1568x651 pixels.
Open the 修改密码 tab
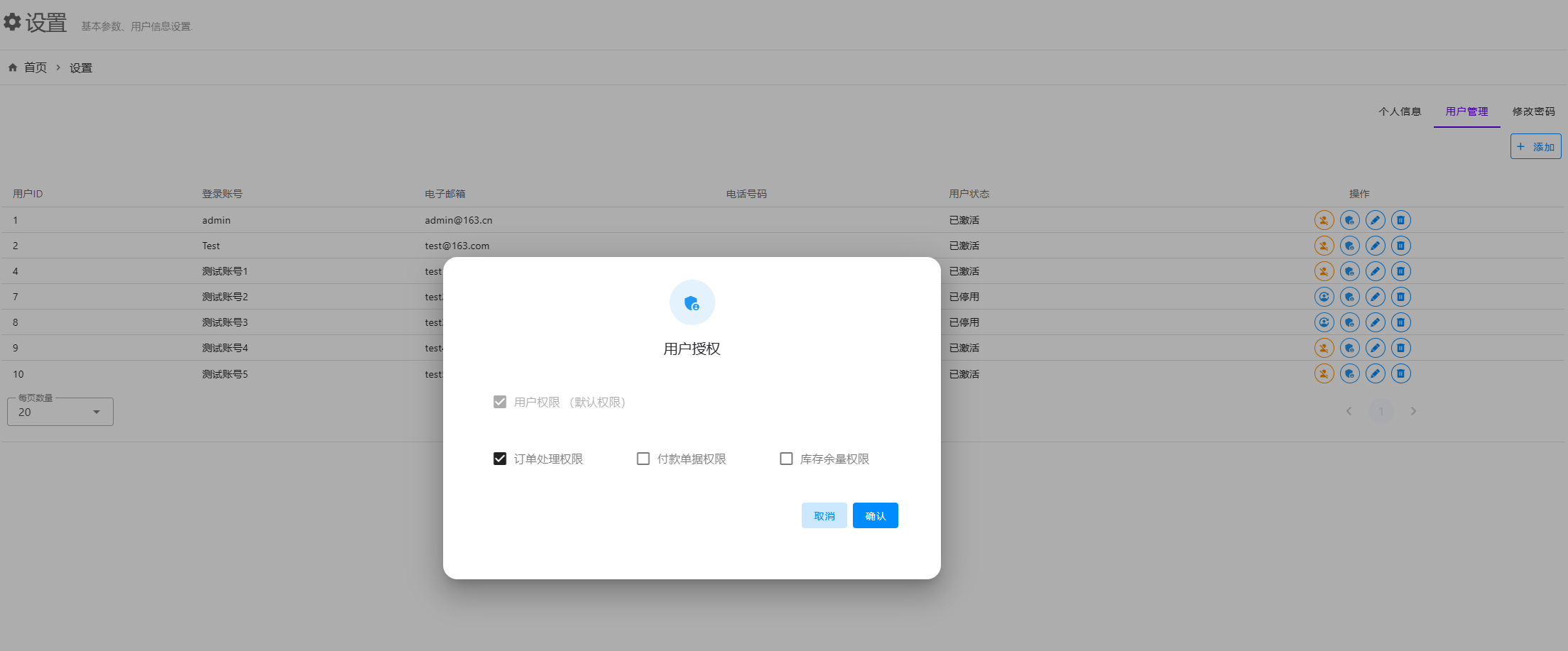pos(1533,111)
